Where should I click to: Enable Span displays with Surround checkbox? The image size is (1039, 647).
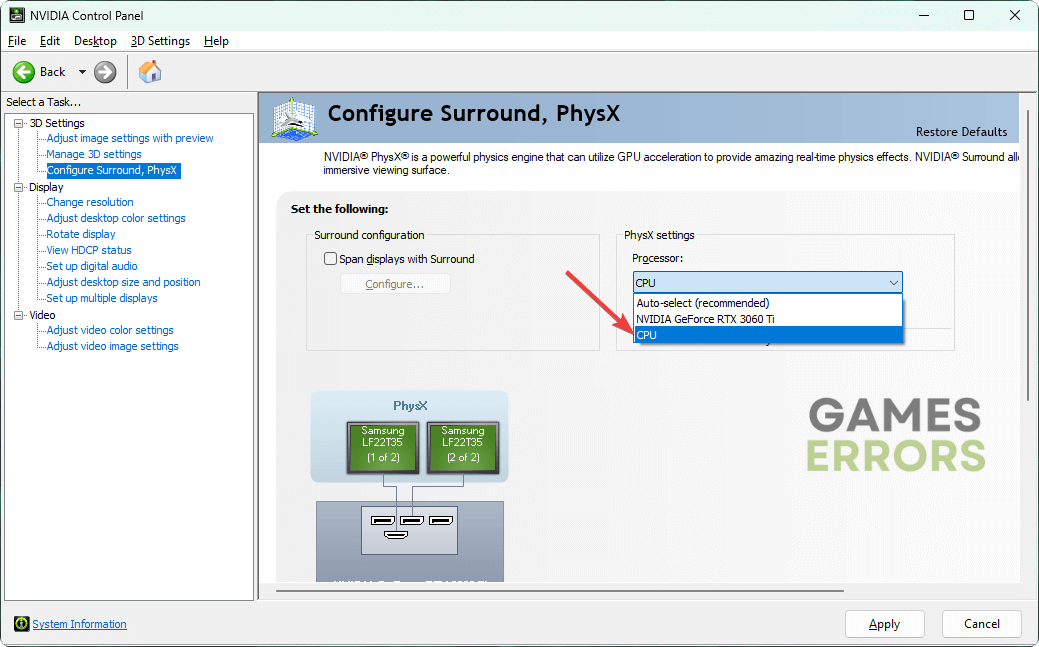pyautogui.click(x=331, y=259)
